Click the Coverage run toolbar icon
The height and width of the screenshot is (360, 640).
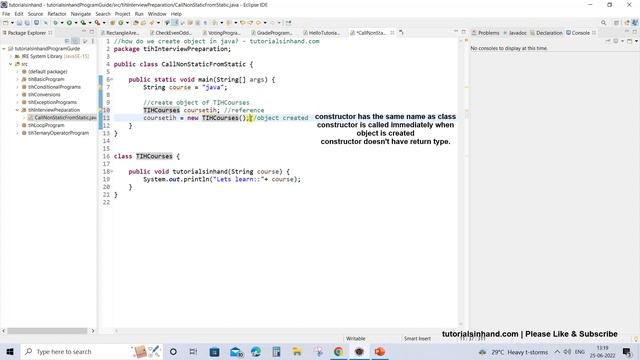83,23
